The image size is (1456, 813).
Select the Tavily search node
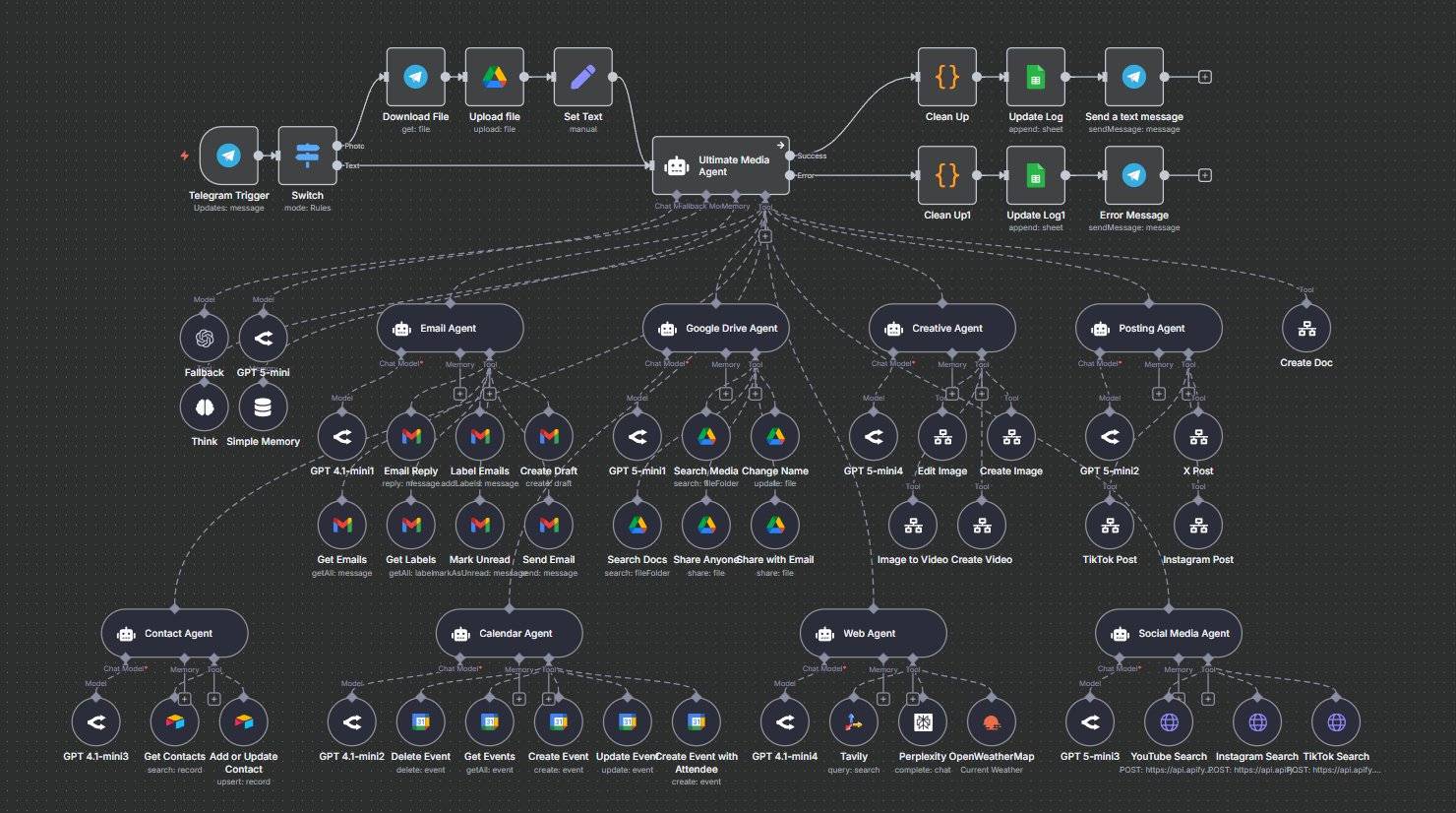[x=854, y=721]
